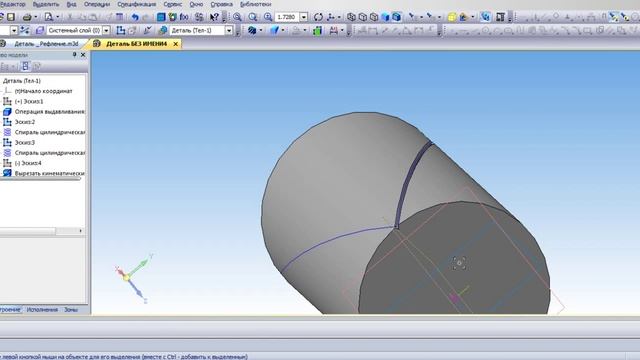Image resolution: width=640 pixels, height=360 pixels.
Task: Select Shaded with edges display cube
Action: 397,17
